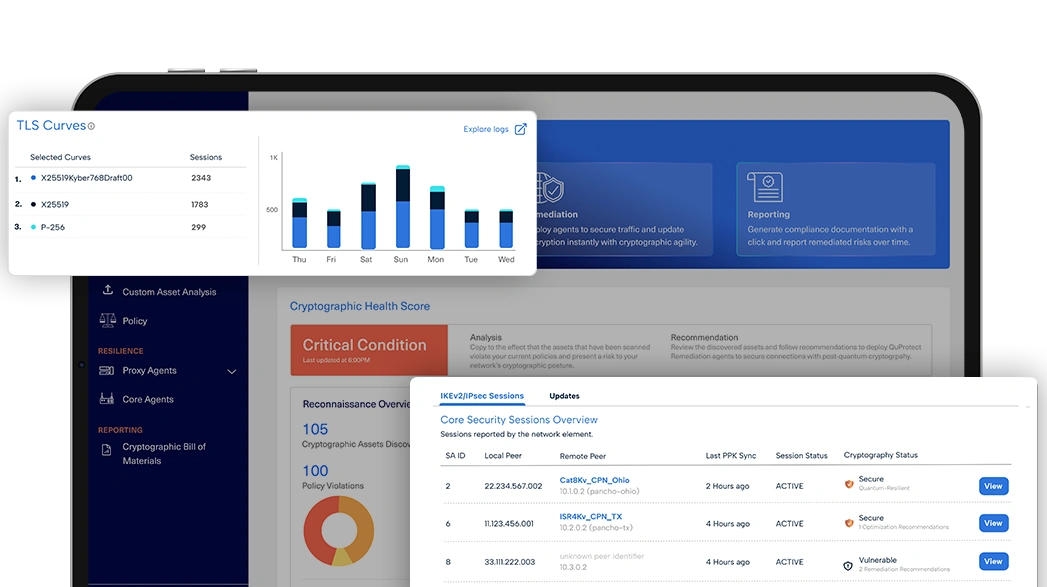Select the IKEv2/IPsec Sessions tab
Viewport: 1047px width, 587px height.
[x=482, y=396]
